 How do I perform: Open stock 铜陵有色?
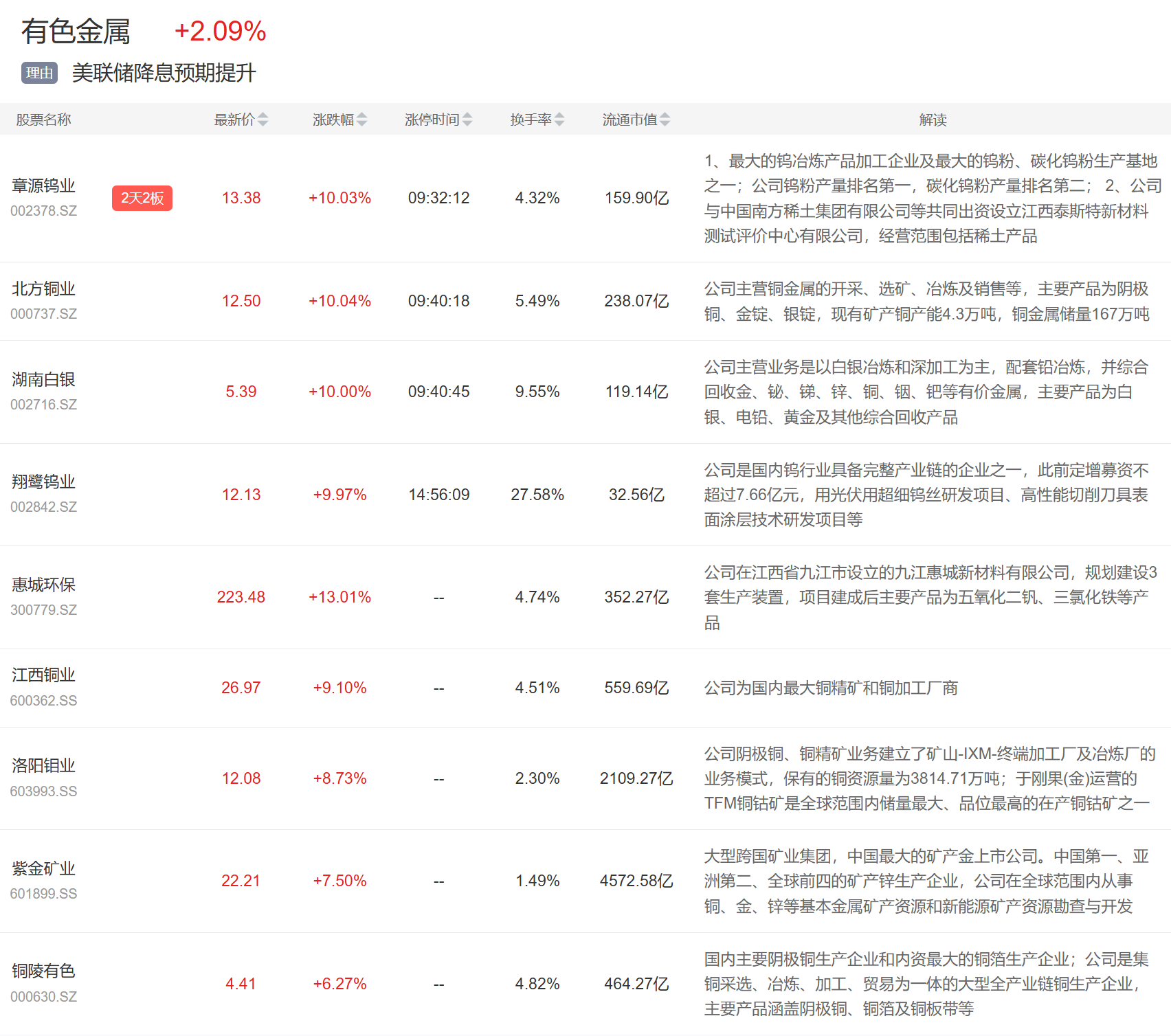point(43,971)
